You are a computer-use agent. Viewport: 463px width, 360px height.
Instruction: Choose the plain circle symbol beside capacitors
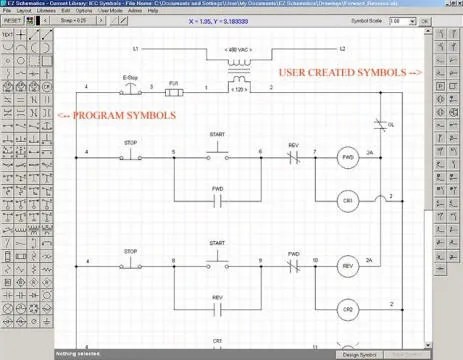coord(47,295)
